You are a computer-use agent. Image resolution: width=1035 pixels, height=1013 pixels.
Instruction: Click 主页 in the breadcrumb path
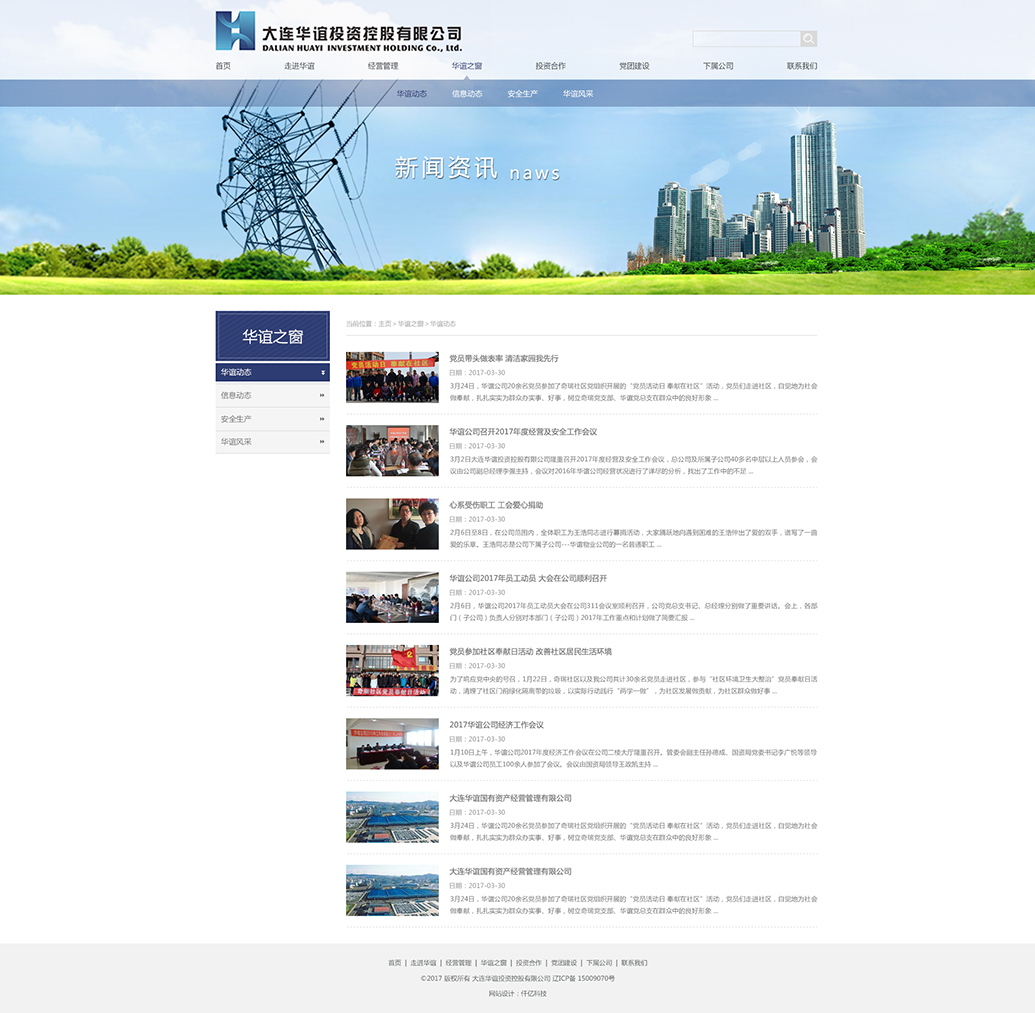click(385, 324)
